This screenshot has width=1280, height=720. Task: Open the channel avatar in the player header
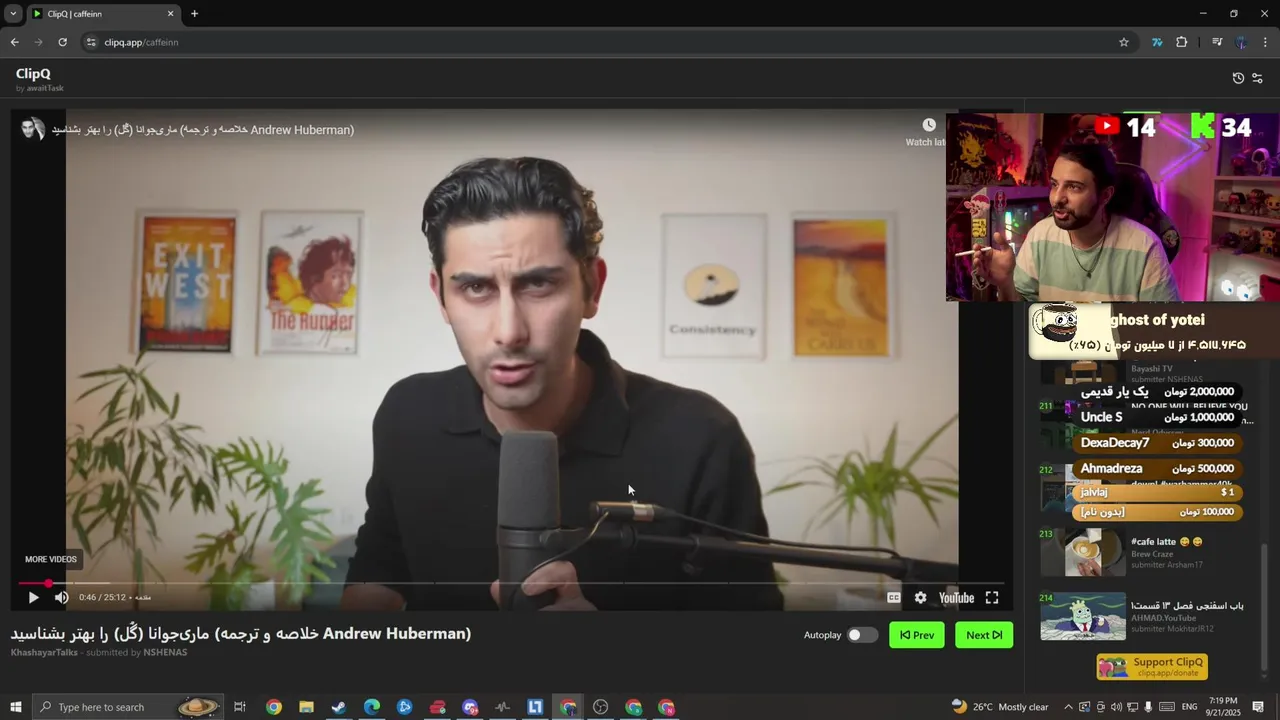click(x=33, y=129)
